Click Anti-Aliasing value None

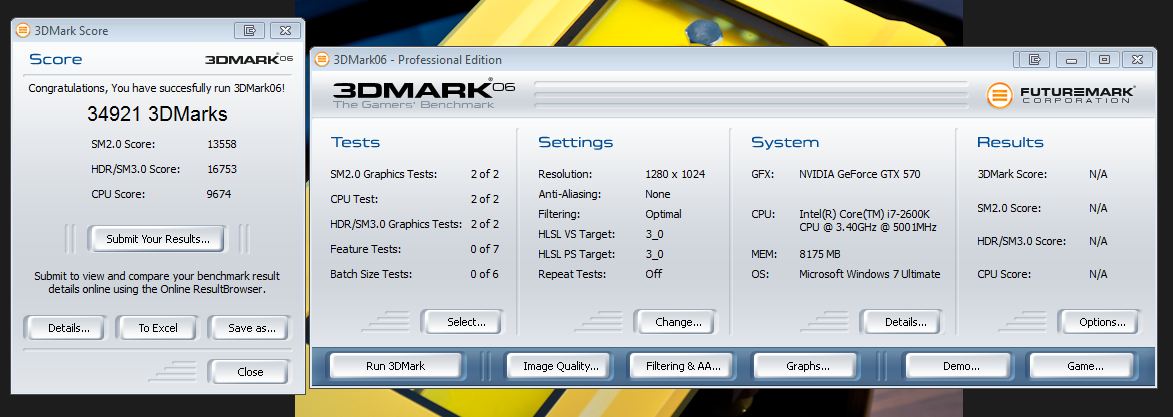coord(658,194)
